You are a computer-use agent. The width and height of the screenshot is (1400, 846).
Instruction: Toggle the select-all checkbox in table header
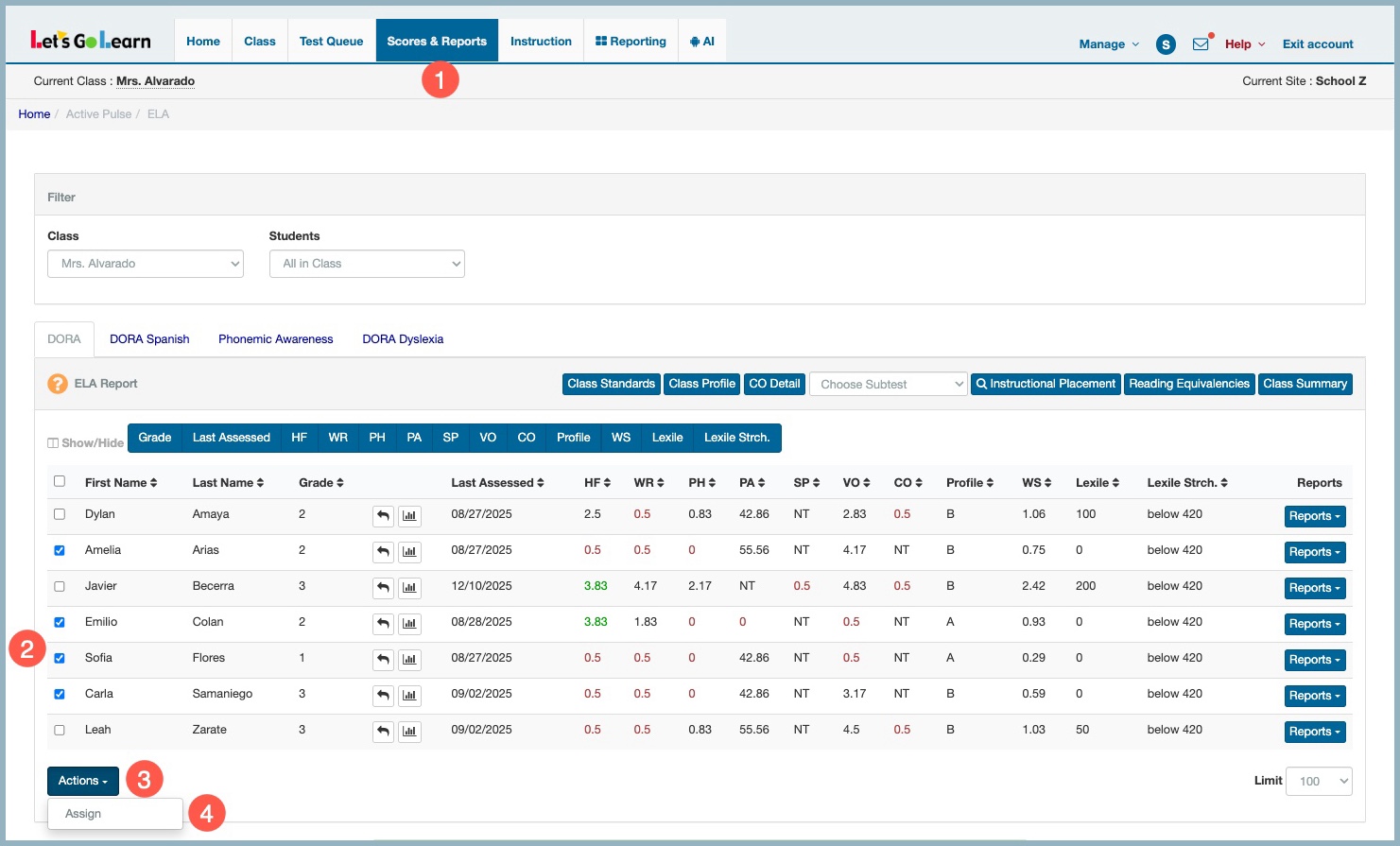click(60, 481)
